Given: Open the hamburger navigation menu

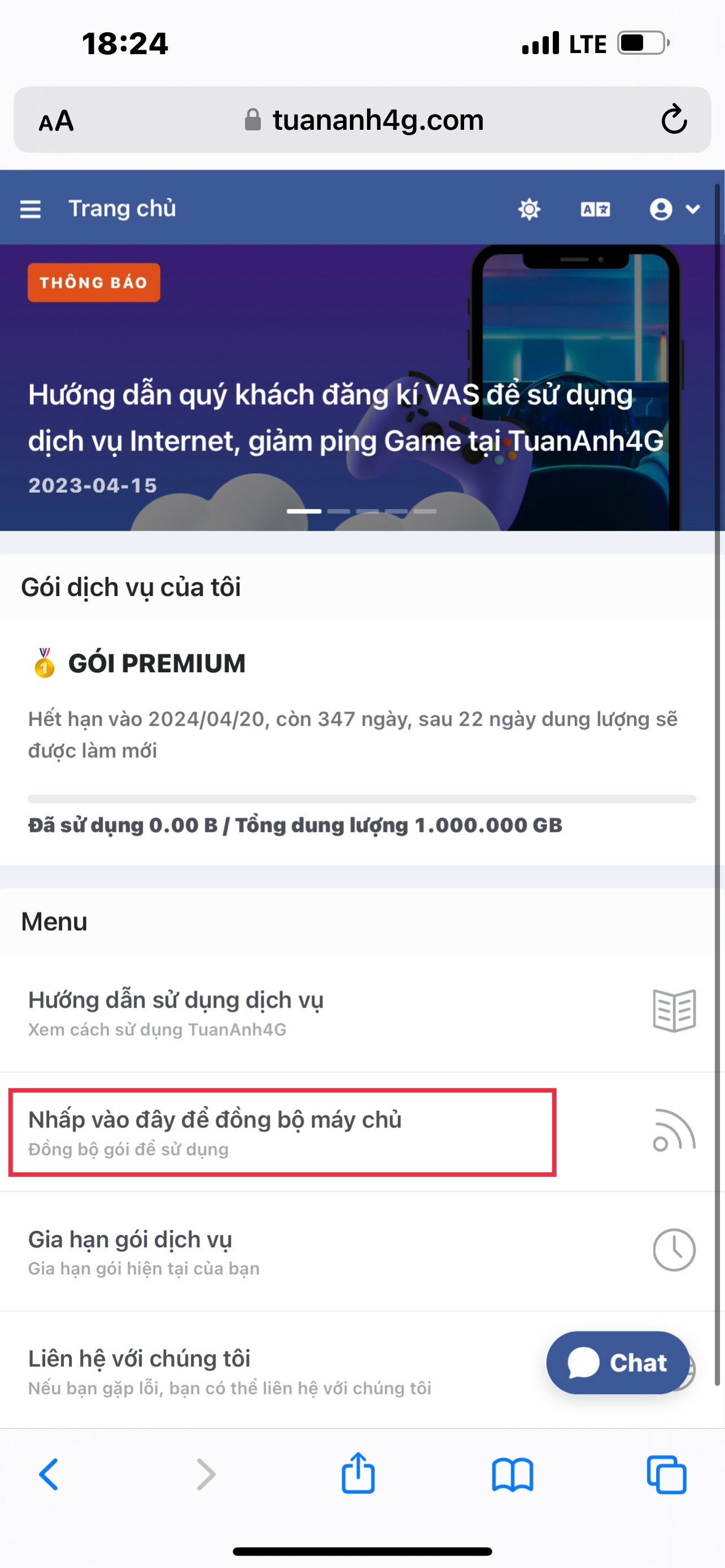Looking at the screenshot, I should 30,209.
